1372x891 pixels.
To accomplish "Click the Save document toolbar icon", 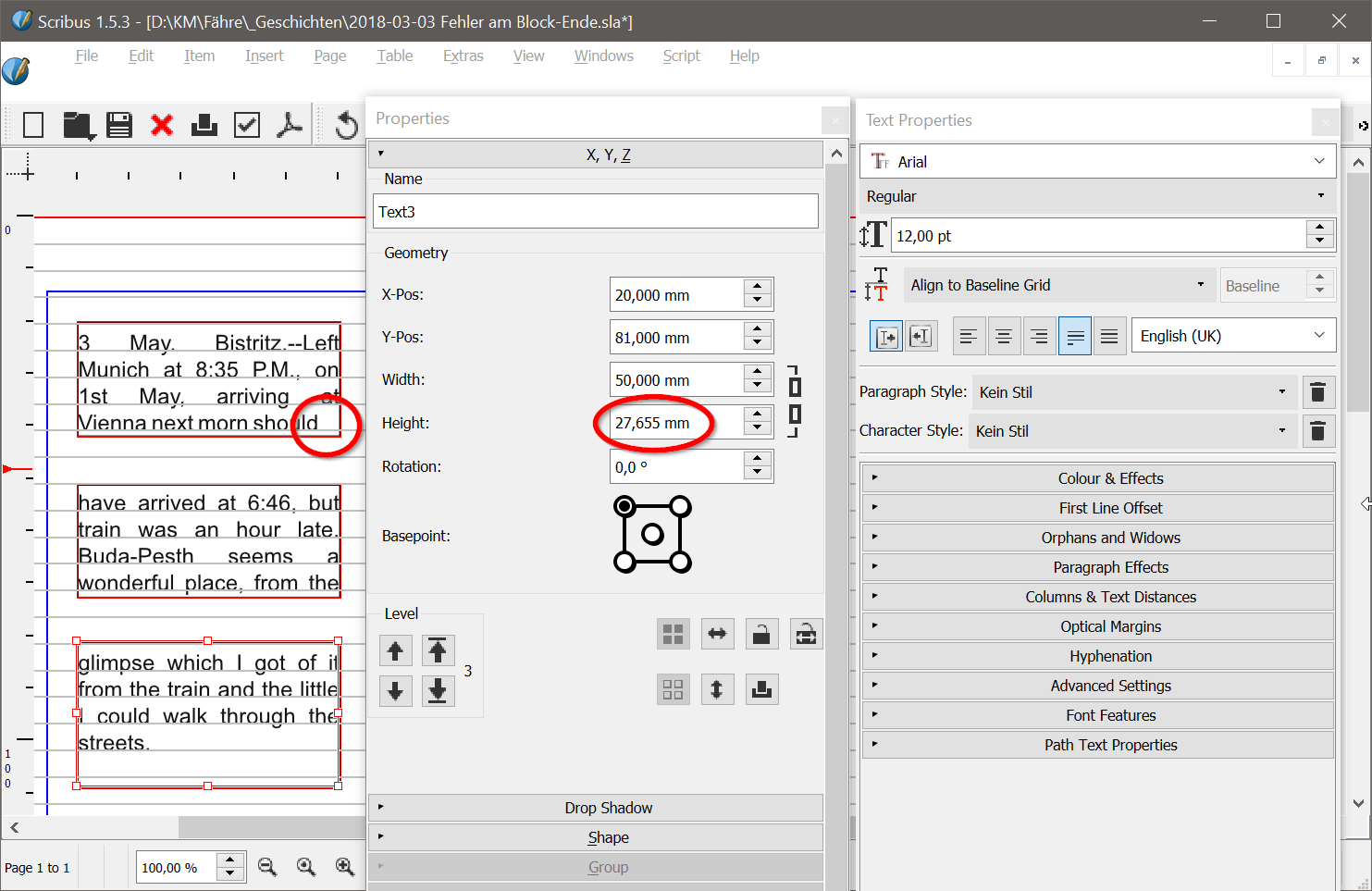I will pyautogui.click(x=119, y=125).
